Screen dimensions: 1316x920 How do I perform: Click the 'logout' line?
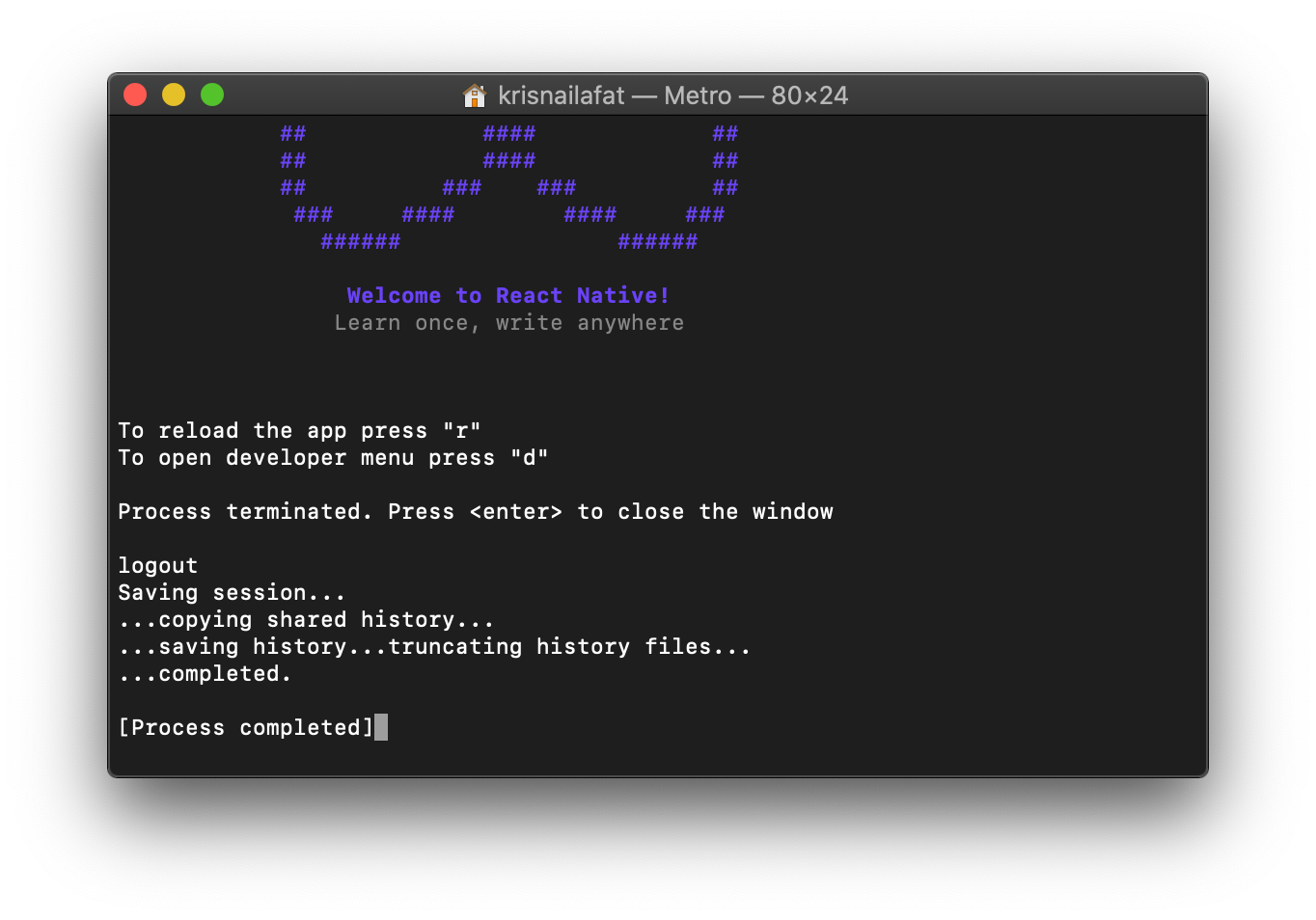tap(157, 566)
